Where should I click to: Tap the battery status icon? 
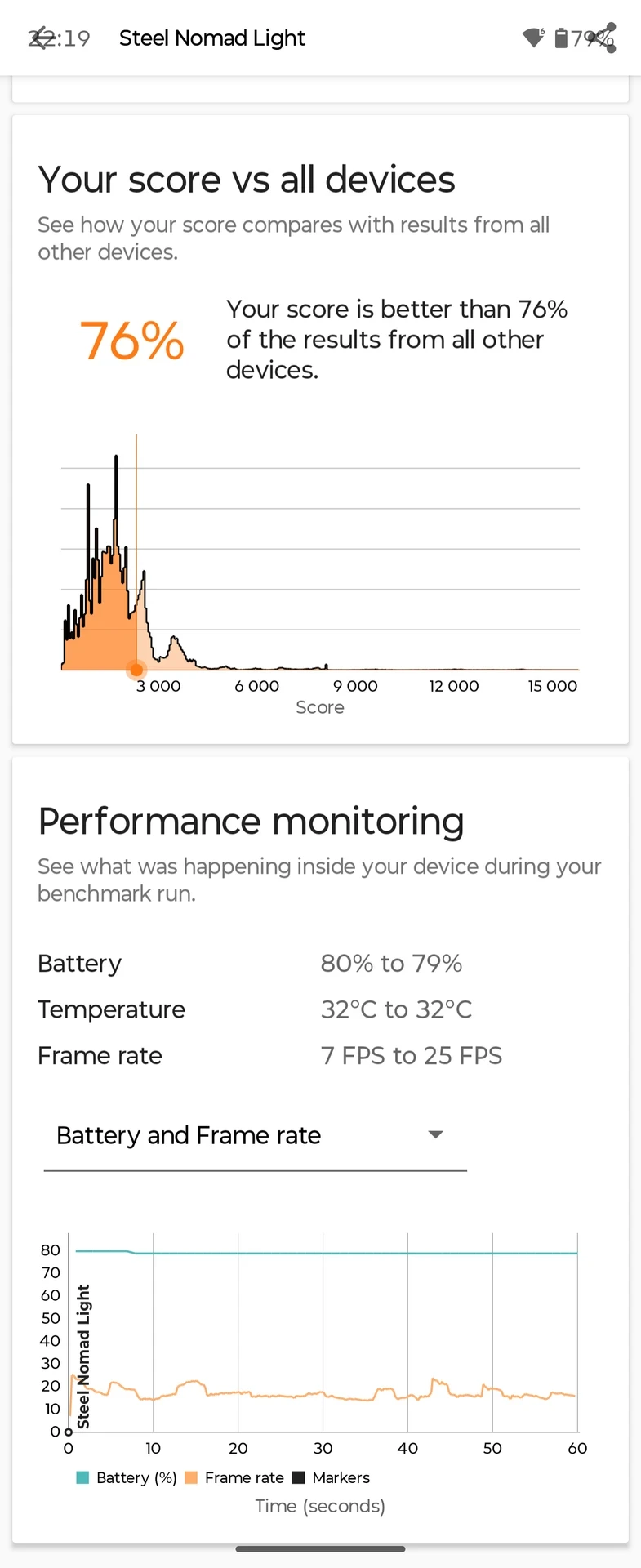point(561,38)
